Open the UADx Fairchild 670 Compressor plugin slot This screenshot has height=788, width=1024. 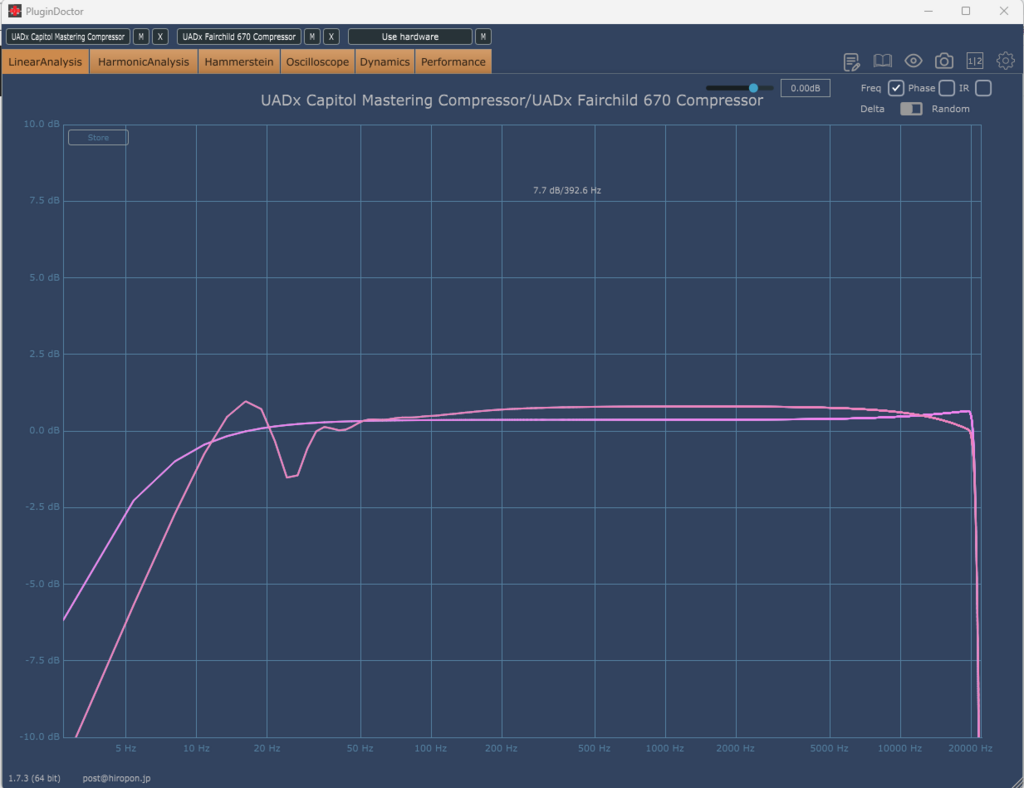239,37
